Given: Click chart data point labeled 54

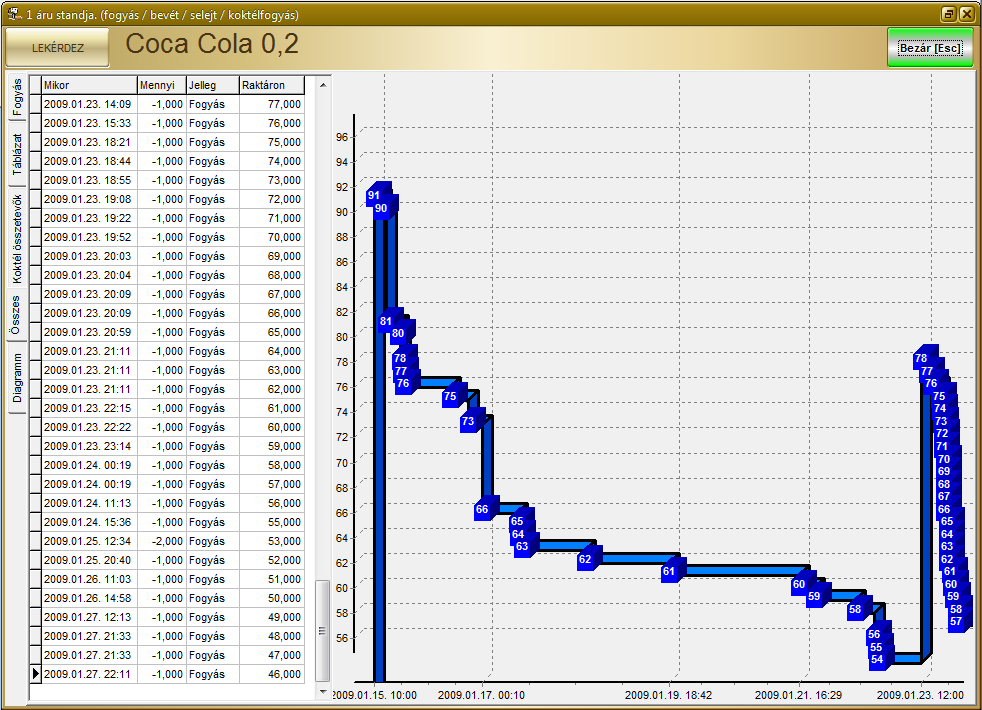Looking at the screenshot, I should tap(877, 660).
